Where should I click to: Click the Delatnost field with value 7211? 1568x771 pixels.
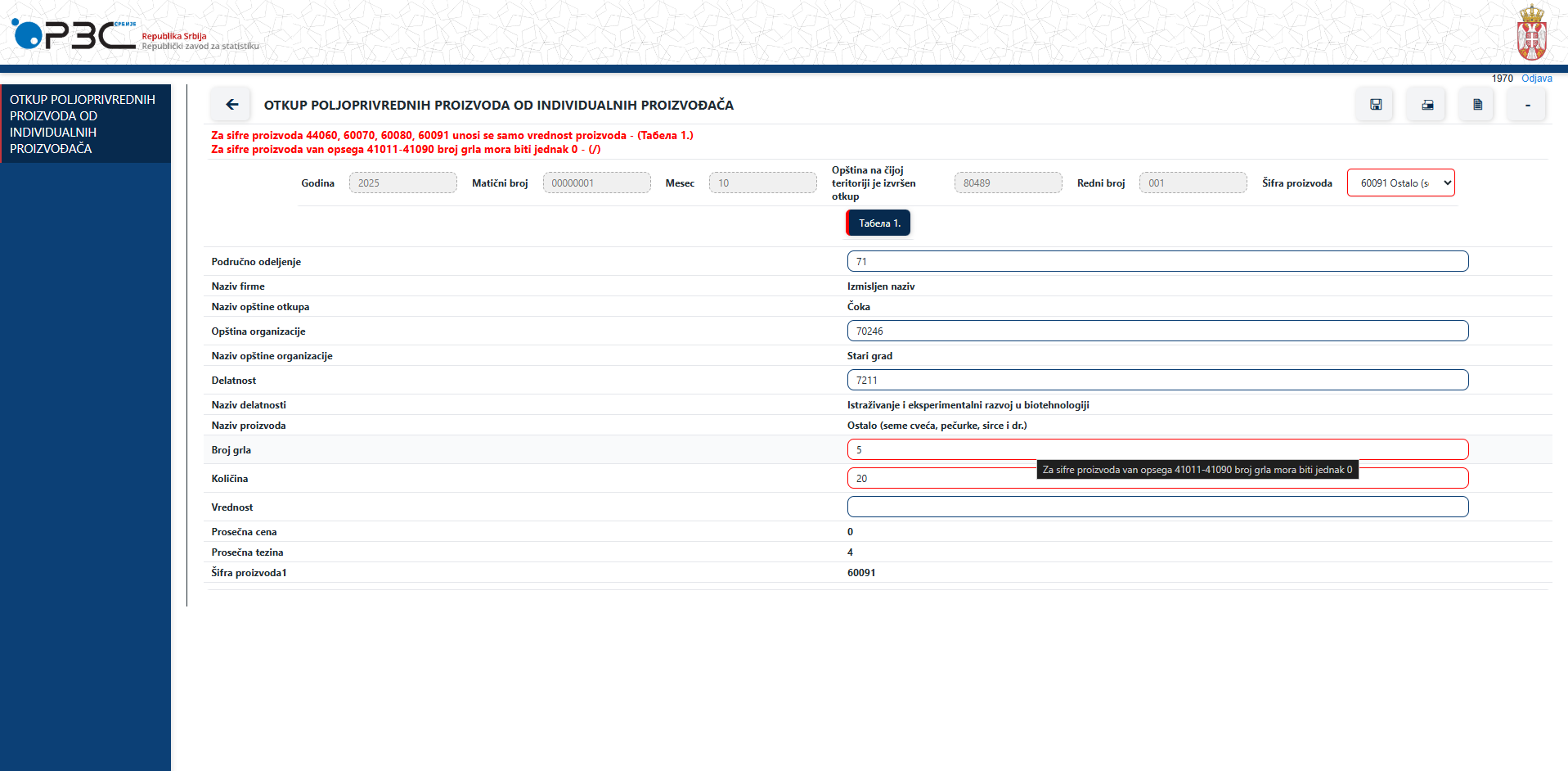coord(1157,380)
